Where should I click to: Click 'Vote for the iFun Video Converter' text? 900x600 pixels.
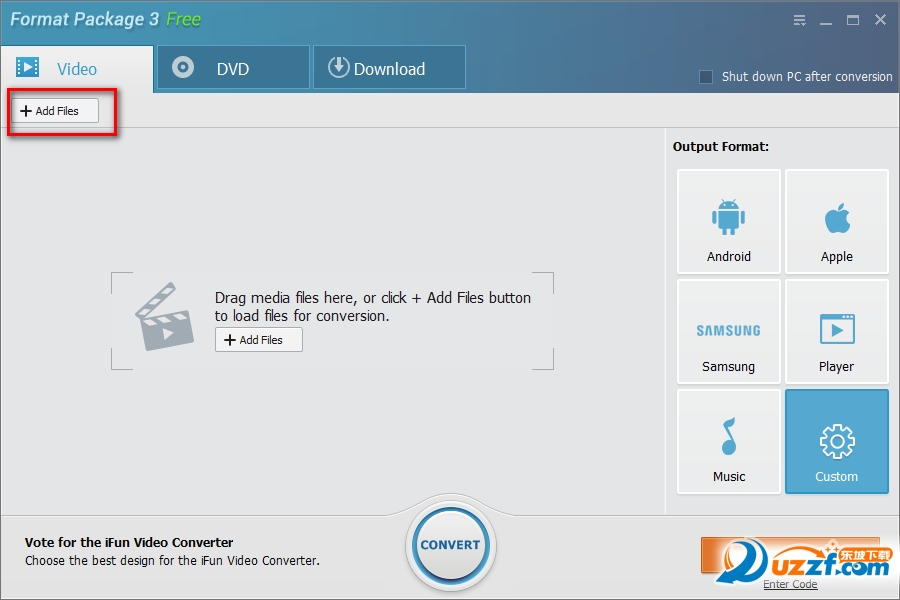click(129, 542)
